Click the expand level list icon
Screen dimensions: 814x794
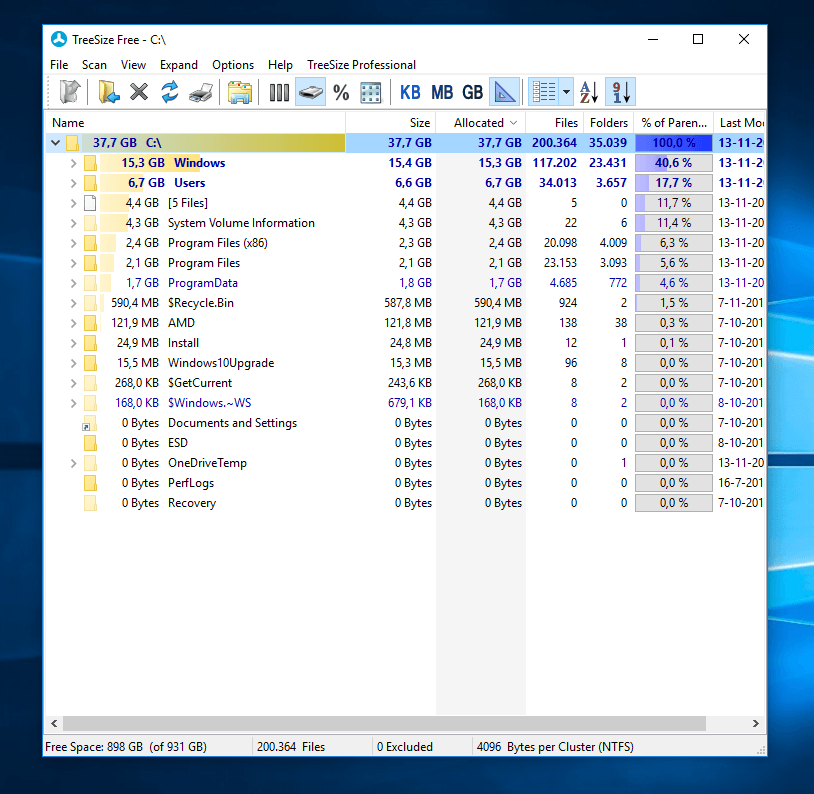click(x=544, y=92)
